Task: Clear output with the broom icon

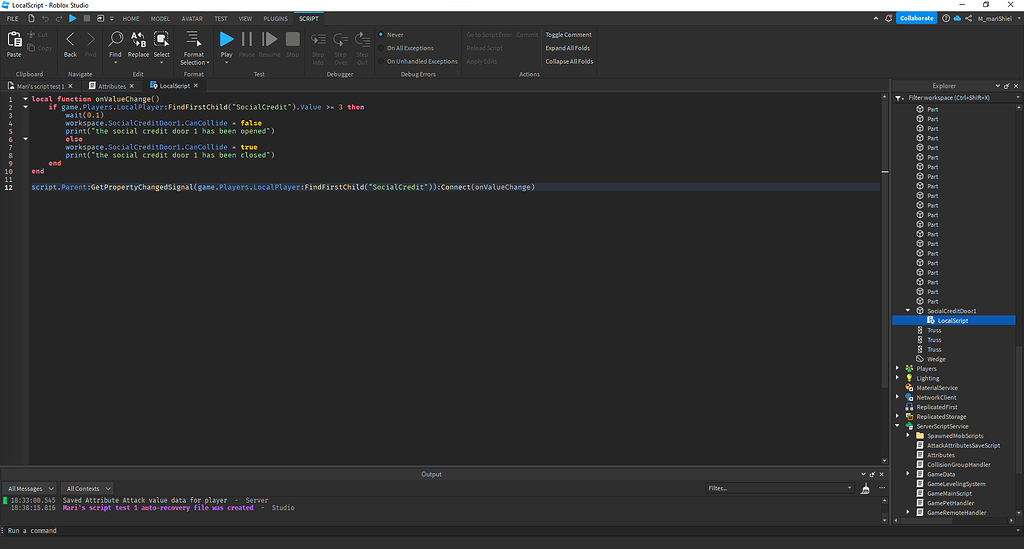Action: click(865, 488)
